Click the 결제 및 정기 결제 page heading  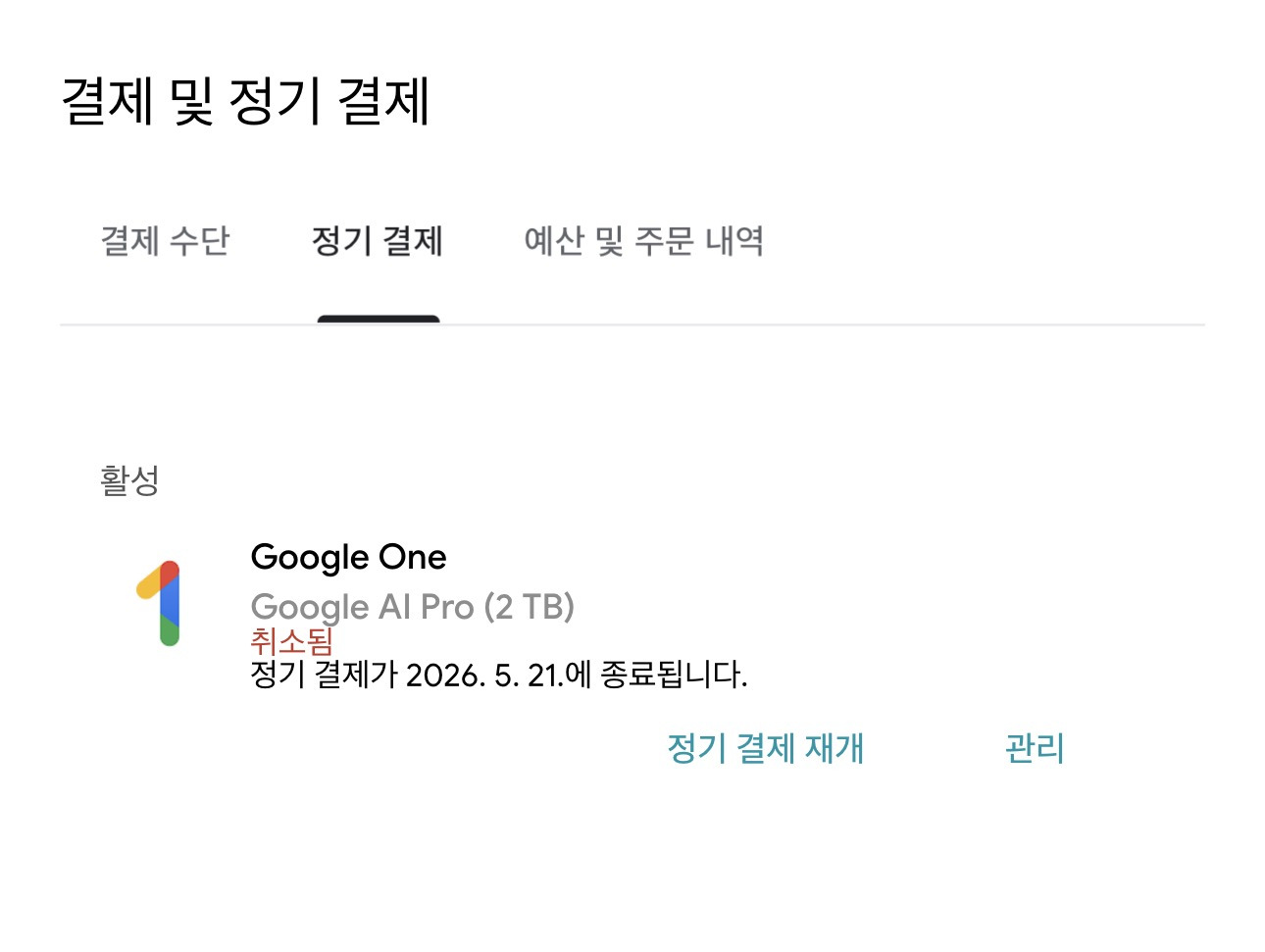coord(245,101)
